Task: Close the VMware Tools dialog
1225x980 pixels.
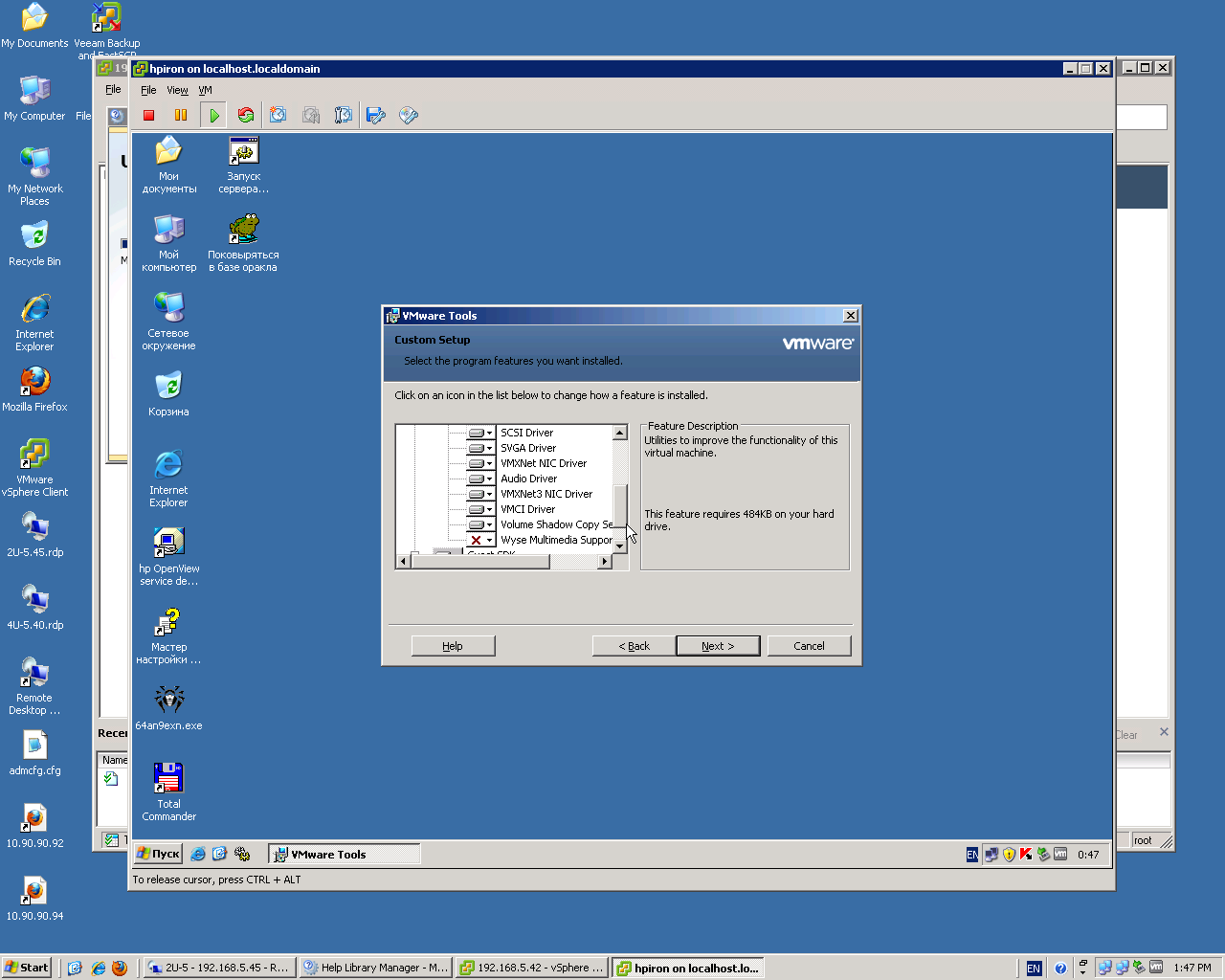Action: click(x=850, y=316)
